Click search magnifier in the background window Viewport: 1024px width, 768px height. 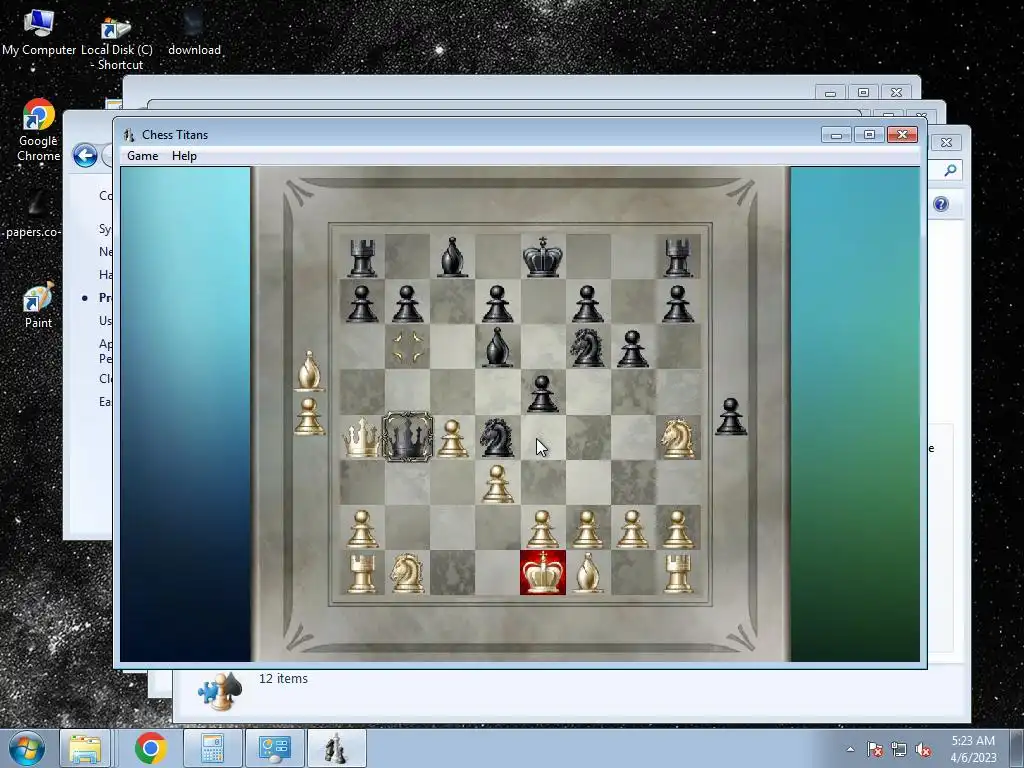coord(950,171)
